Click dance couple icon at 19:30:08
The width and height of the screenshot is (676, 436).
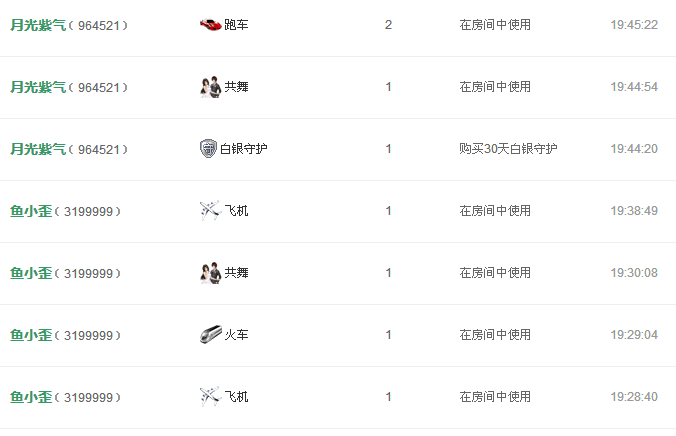[210, 273]
